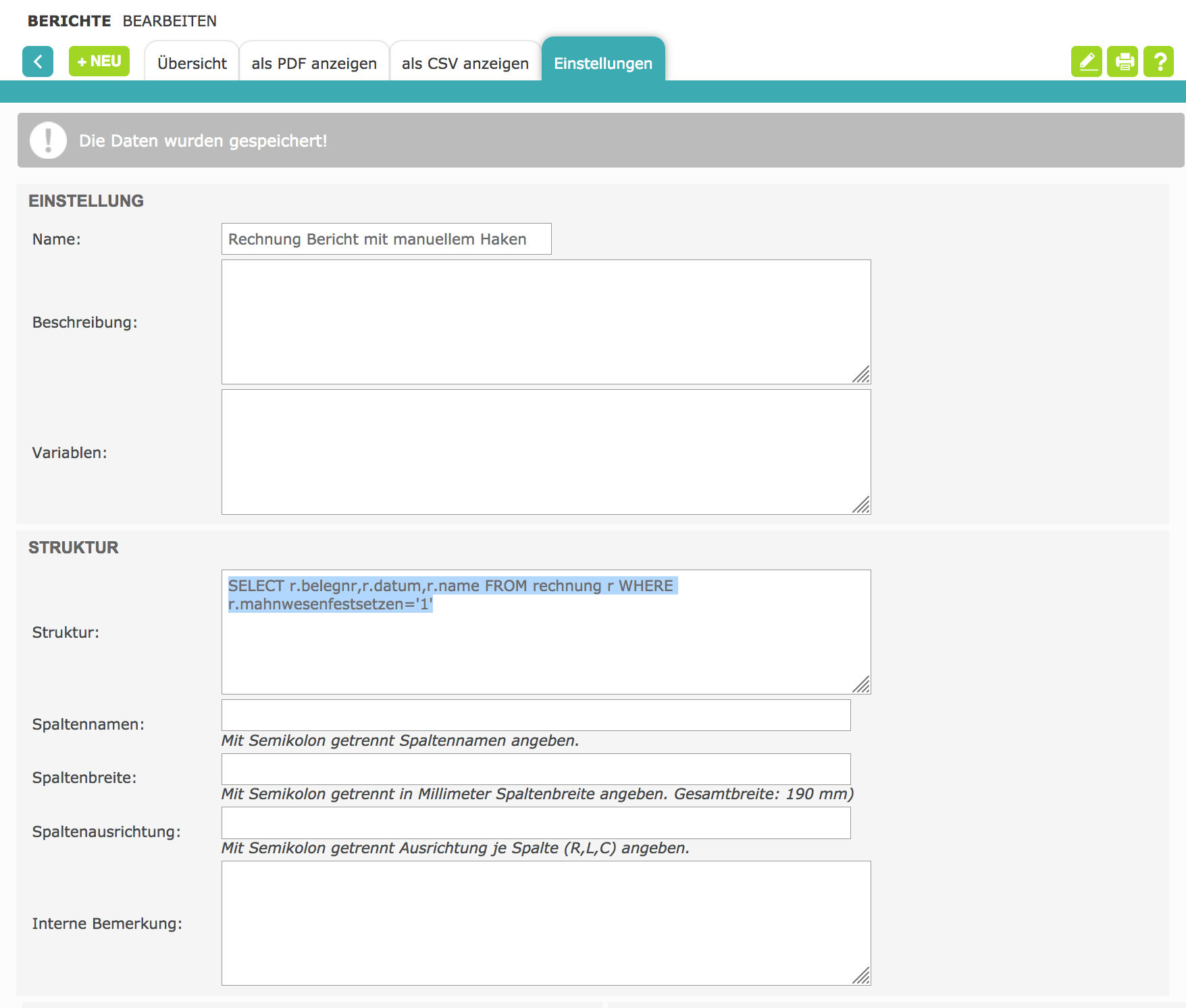Click into the Name input field
Screen dimensions: 1186x1008
tap(386, 239)
